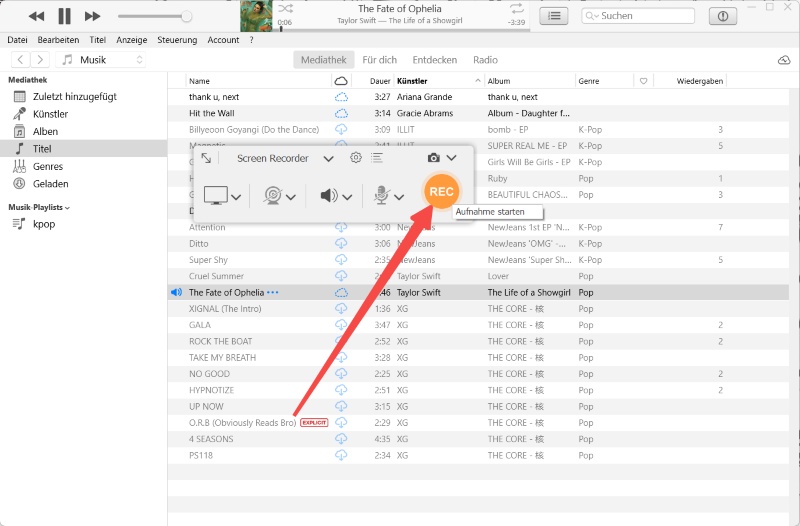The image size is (800, 526).
Task: Open the Titel menu in menu bar
Action: pos(97,40)
